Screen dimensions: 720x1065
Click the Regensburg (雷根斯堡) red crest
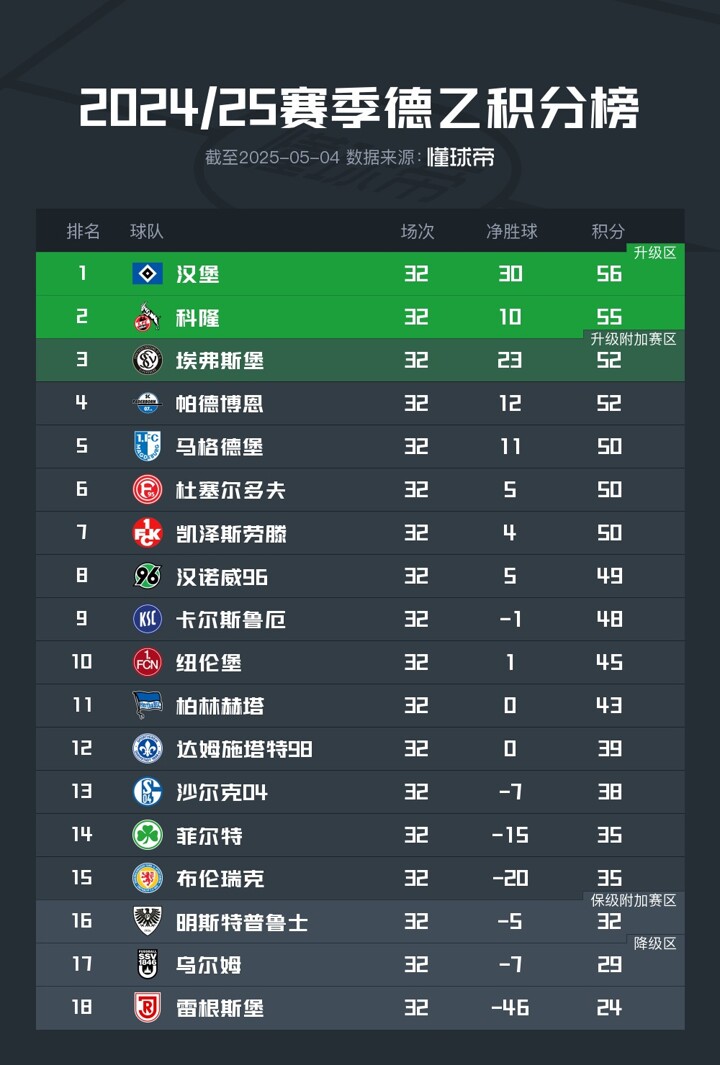click(x=147, y=1007)
